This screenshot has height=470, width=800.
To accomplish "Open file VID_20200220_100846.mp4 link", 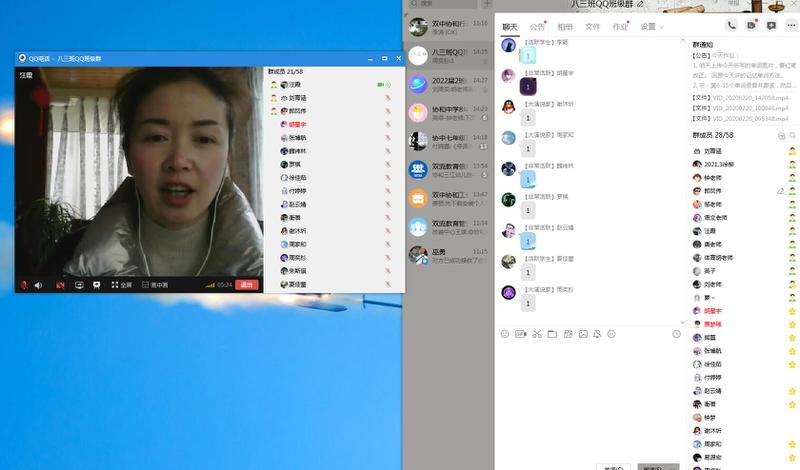I will click(x=750, y=108).
